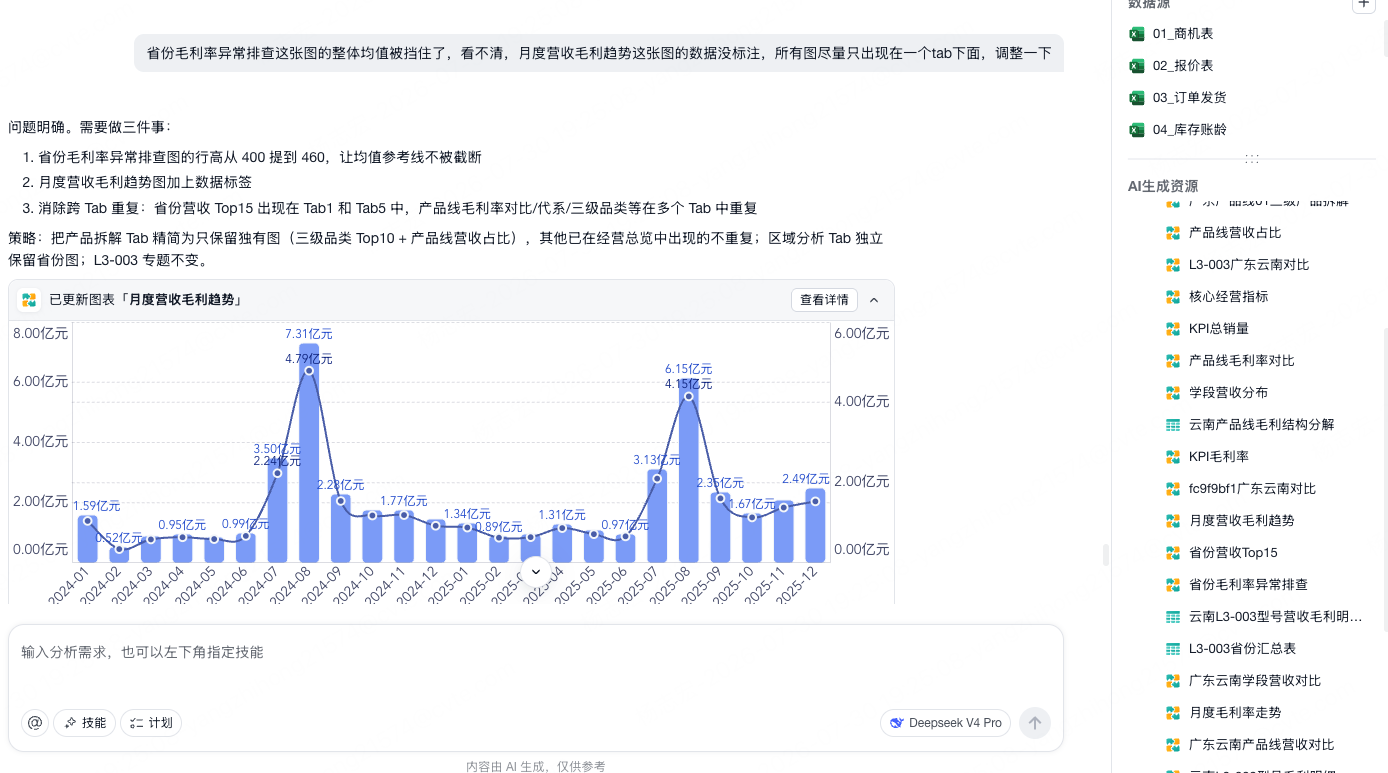Screen dimensions: 1388x773
Task: Click the chart icon next to 广东云南学段营收对比
Action: click(x=1173, y=681)
